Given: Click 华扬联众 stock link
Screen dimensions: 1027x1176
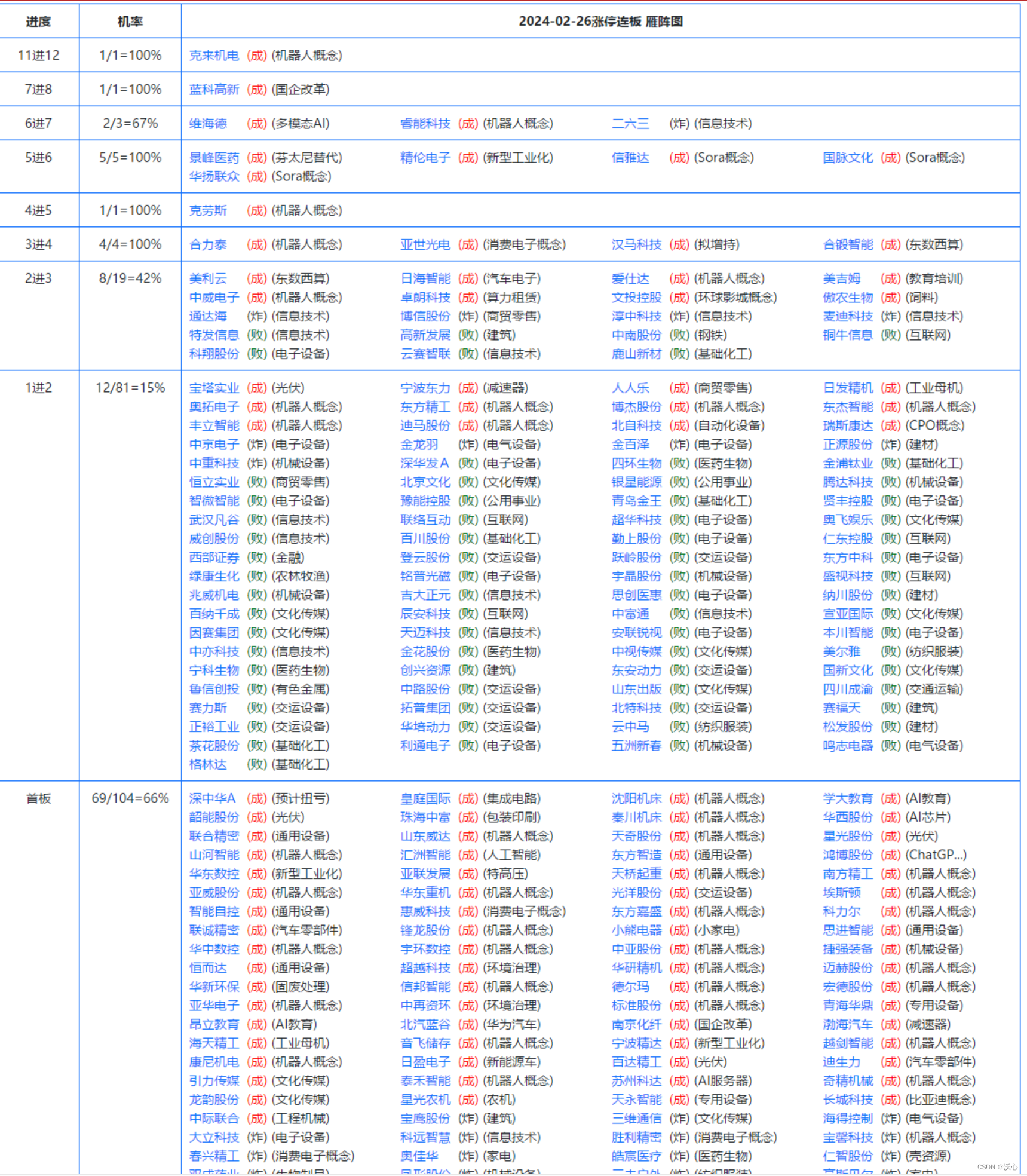Looking at the screenshot, I should [214, 176].
